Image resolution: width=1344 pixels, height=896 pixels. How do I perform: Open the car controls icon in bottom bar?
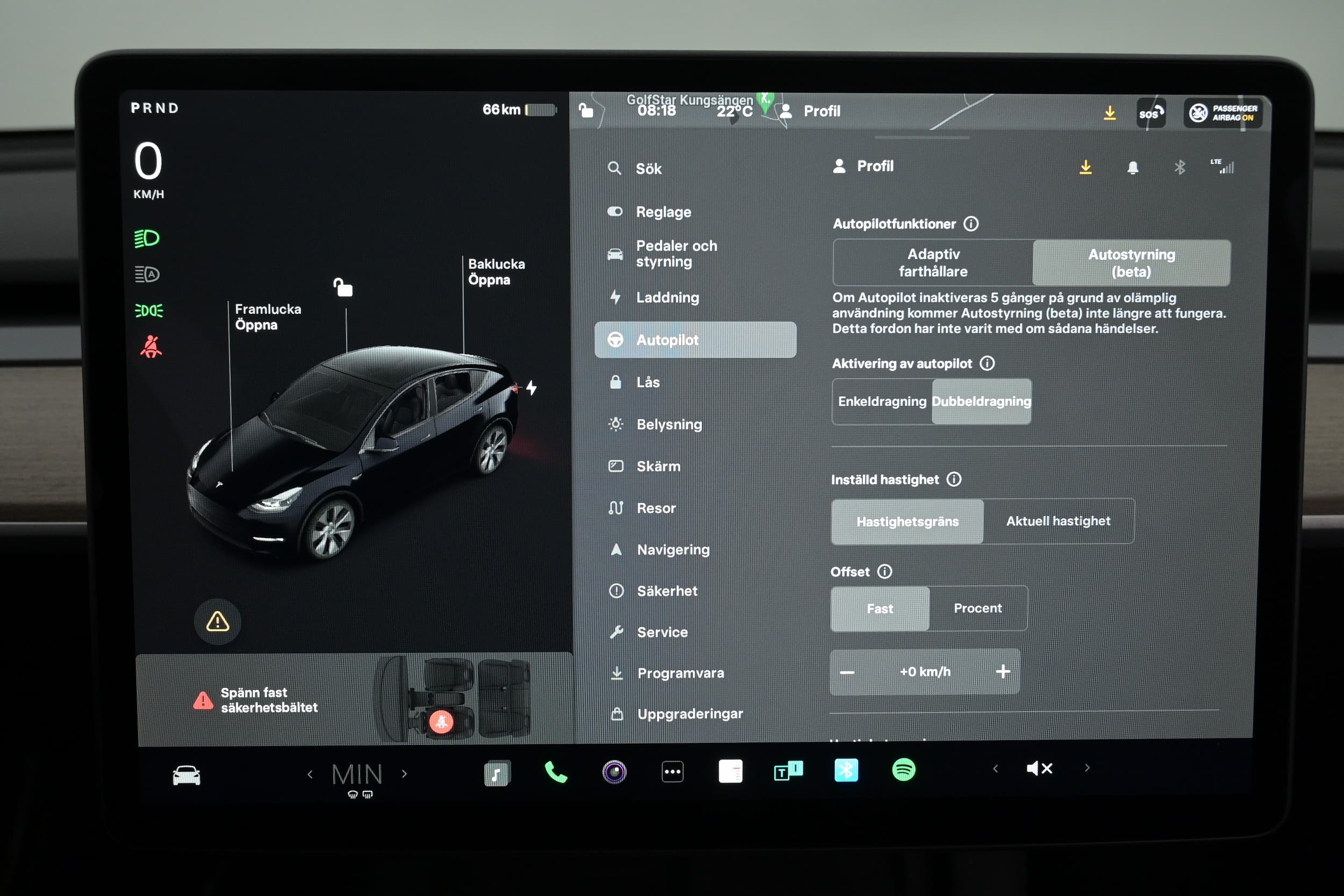tap(187, 776)
